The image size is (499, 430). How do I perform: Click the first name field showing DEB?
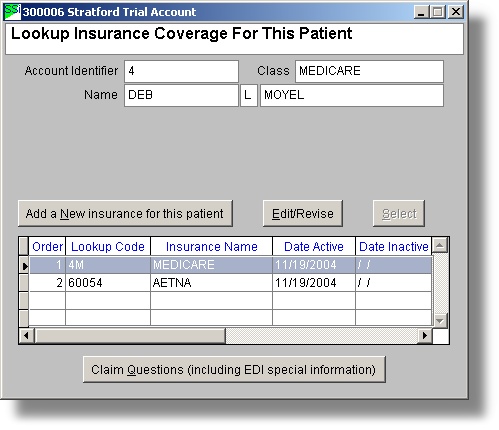tap(181, 95)
